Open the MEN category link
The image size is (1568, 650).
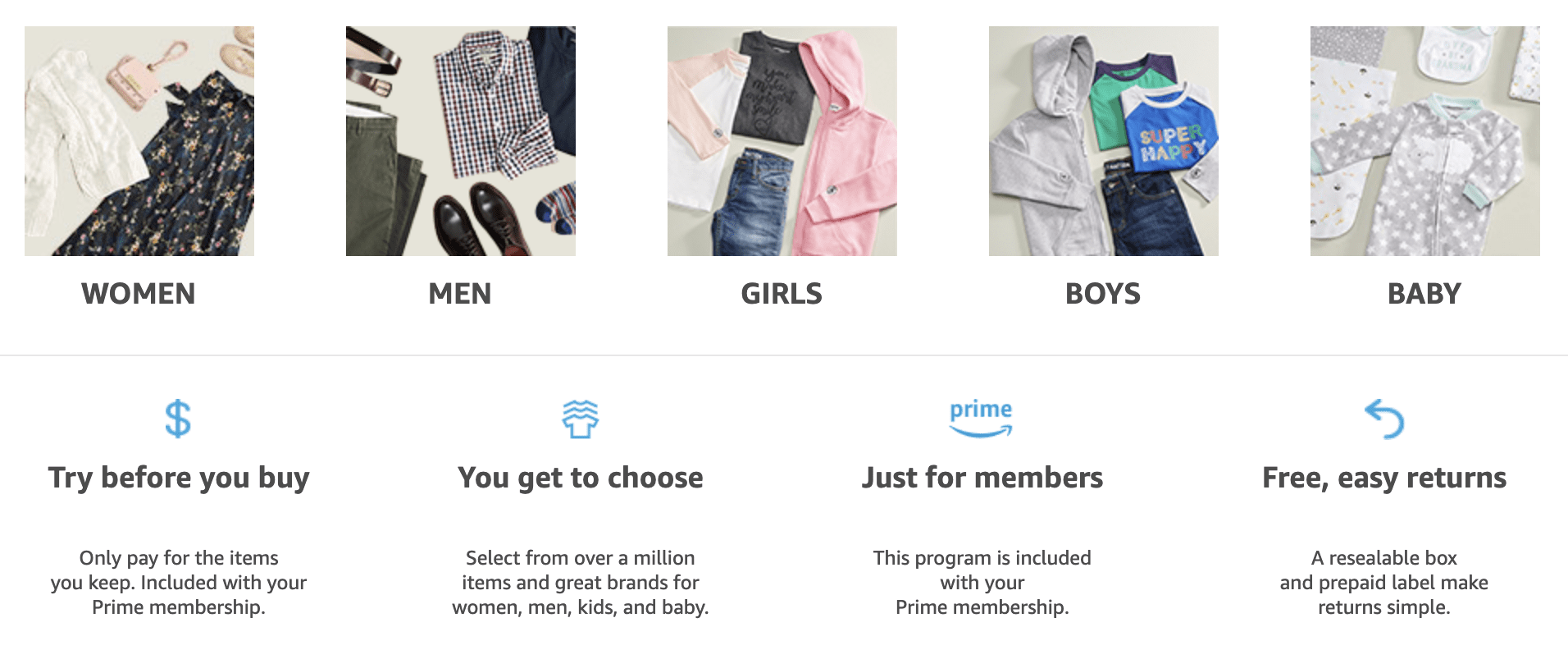459,293
